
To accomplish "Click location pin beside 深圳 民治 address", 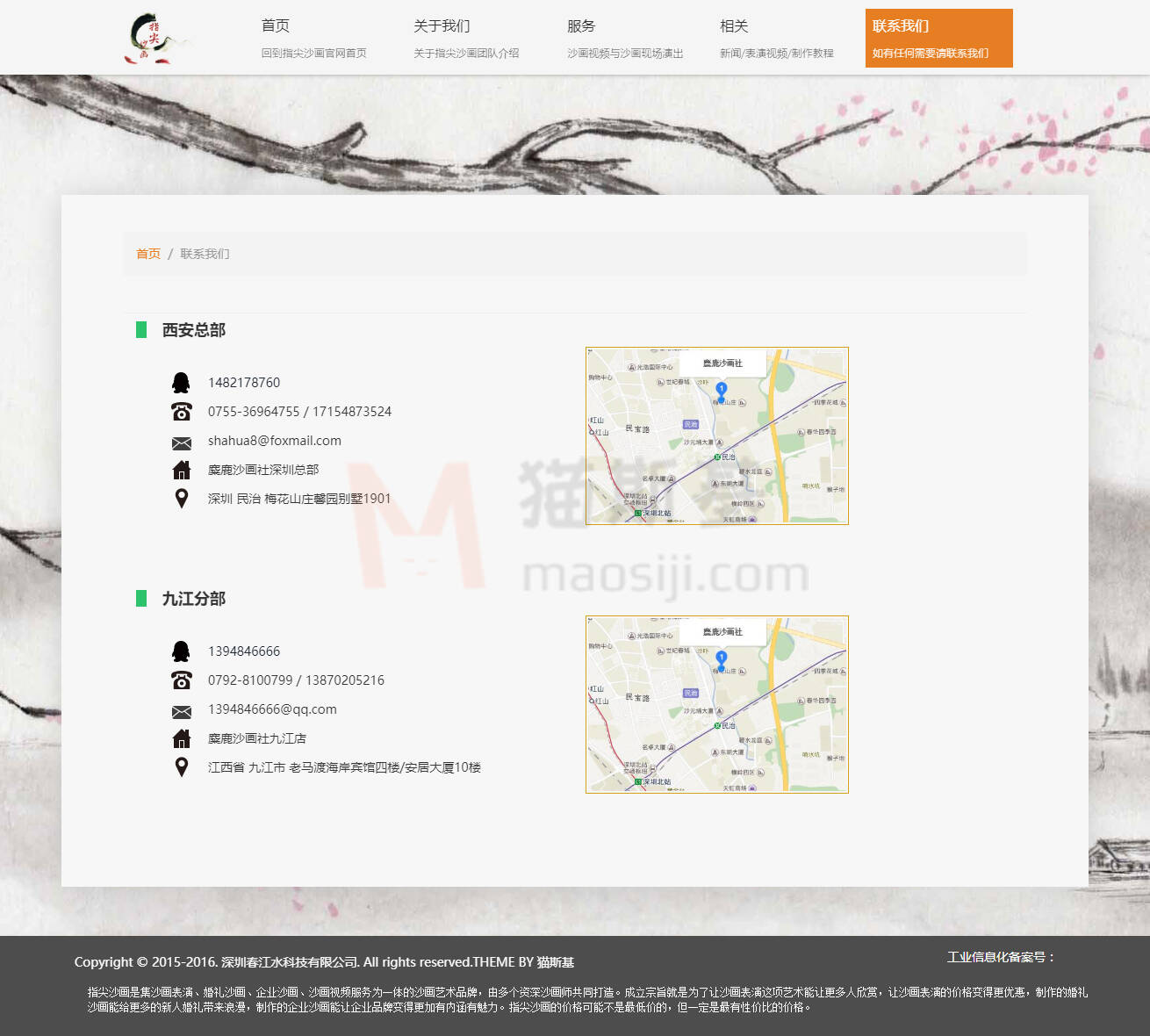I will point(181,499).
